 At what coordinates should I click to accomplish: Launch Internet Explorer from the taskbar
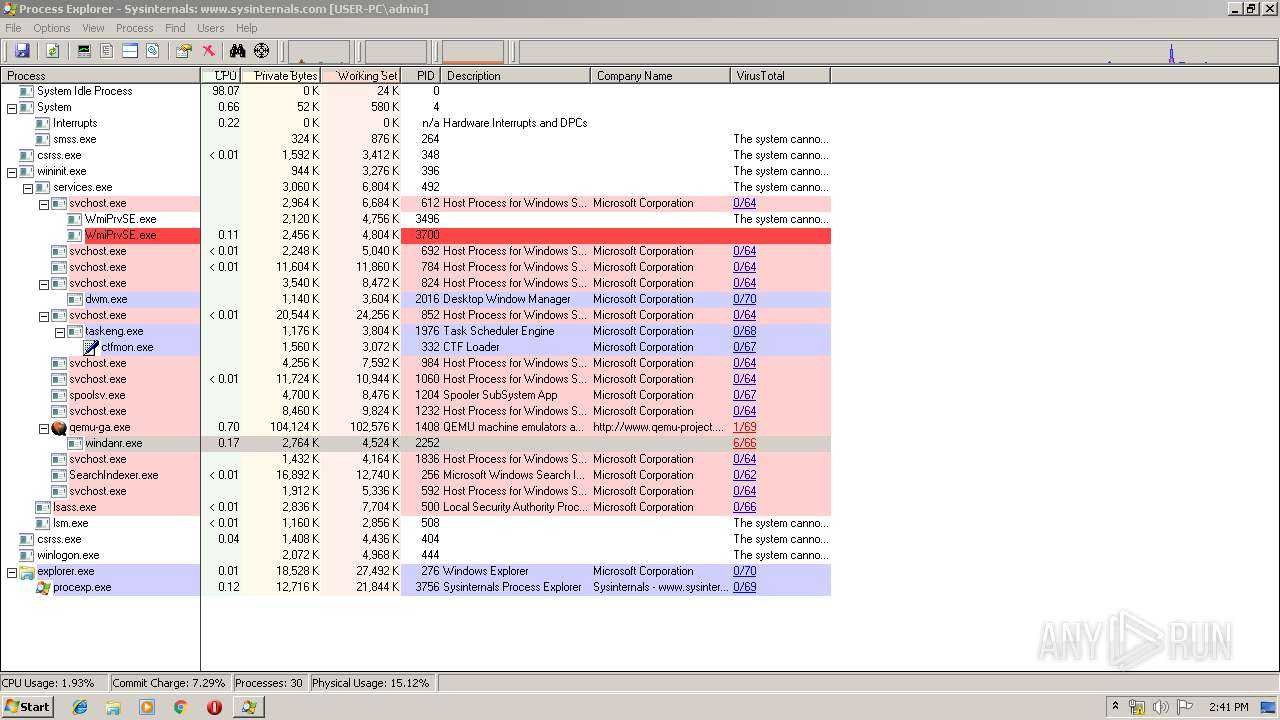coord(80,707)
